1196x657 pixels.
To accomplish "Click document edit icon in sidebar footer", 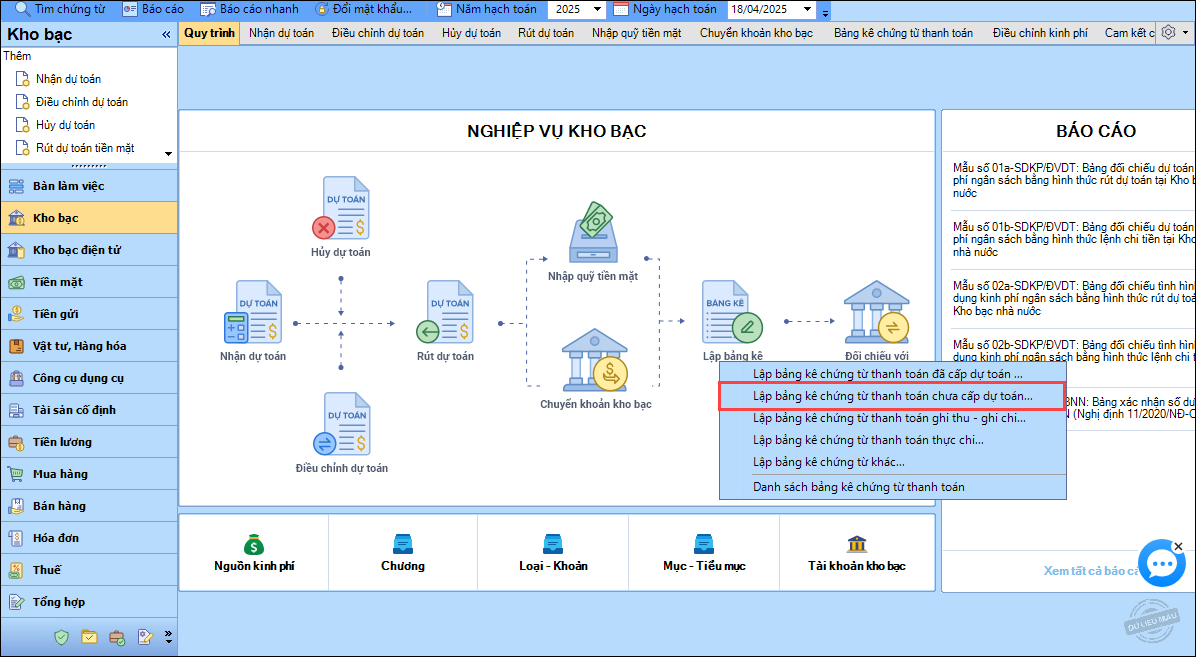I will coord(144,636).
